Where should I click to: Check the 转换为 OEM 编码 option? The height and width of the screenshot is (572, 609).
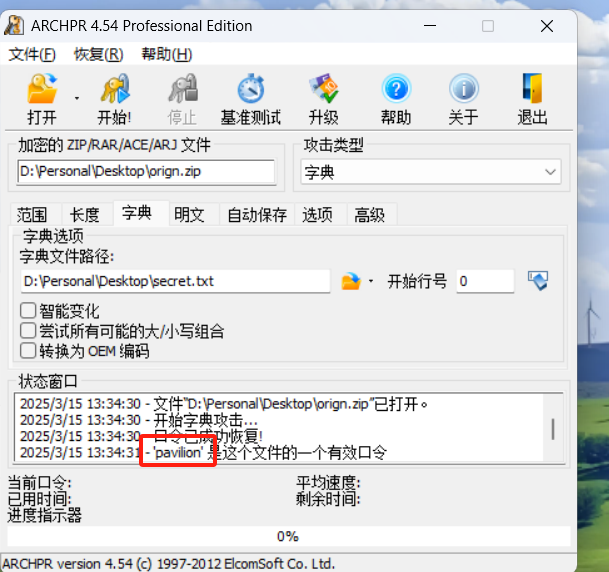coord(28,351)
